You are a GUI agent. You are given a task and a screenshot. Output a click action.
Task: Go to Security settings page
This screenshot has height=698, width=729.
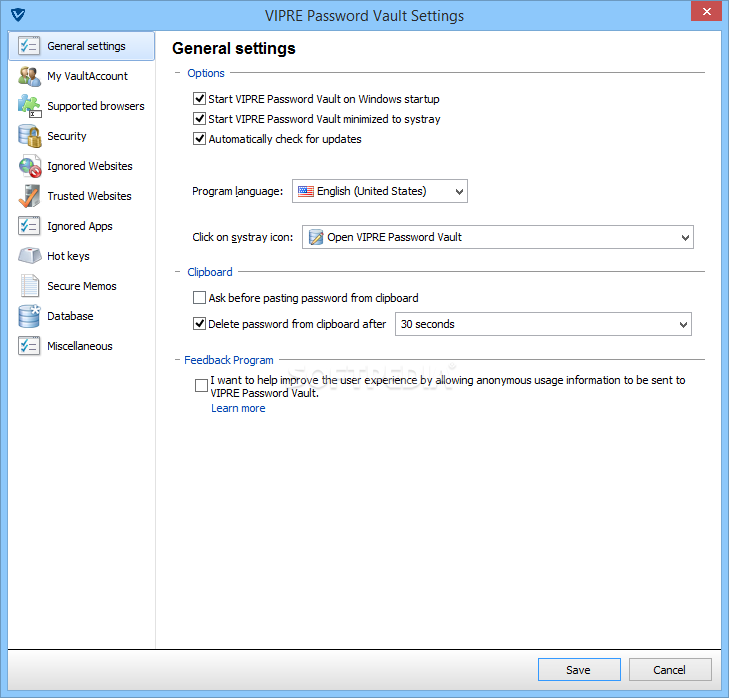[67, 136]
